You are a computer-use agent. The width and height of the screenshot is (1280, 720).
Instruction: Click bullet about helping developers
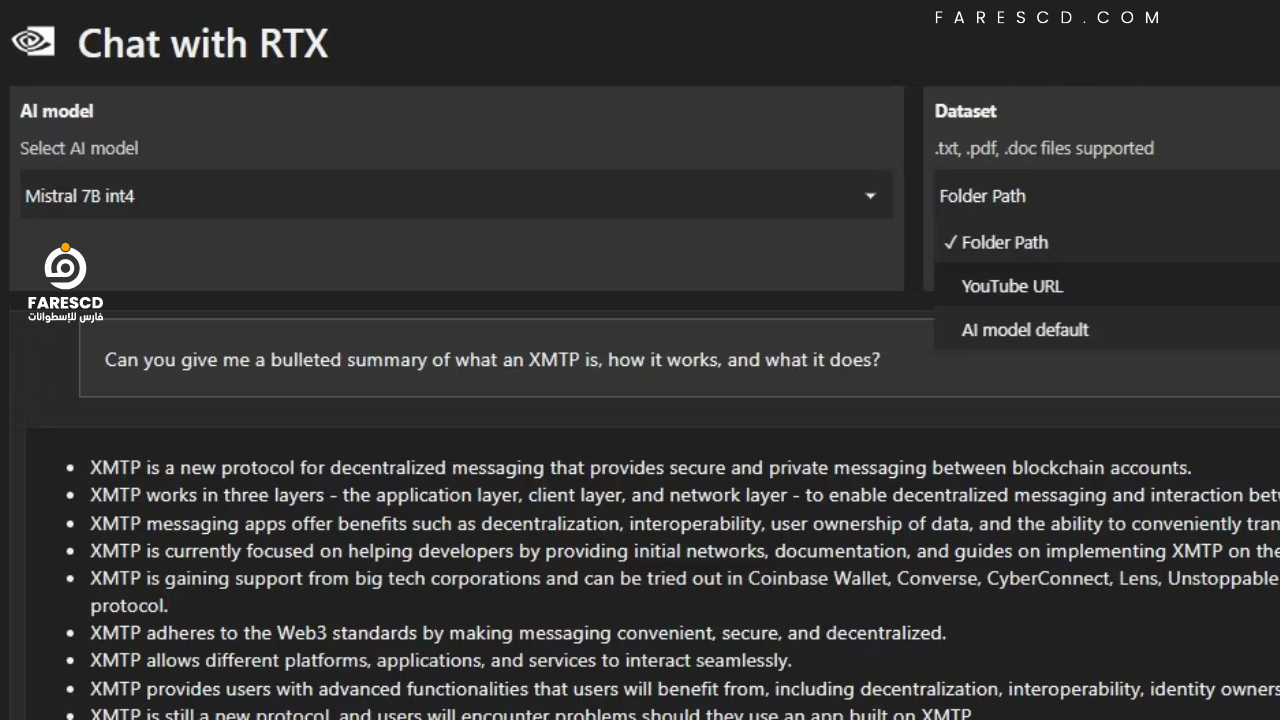tap(685, 551)
